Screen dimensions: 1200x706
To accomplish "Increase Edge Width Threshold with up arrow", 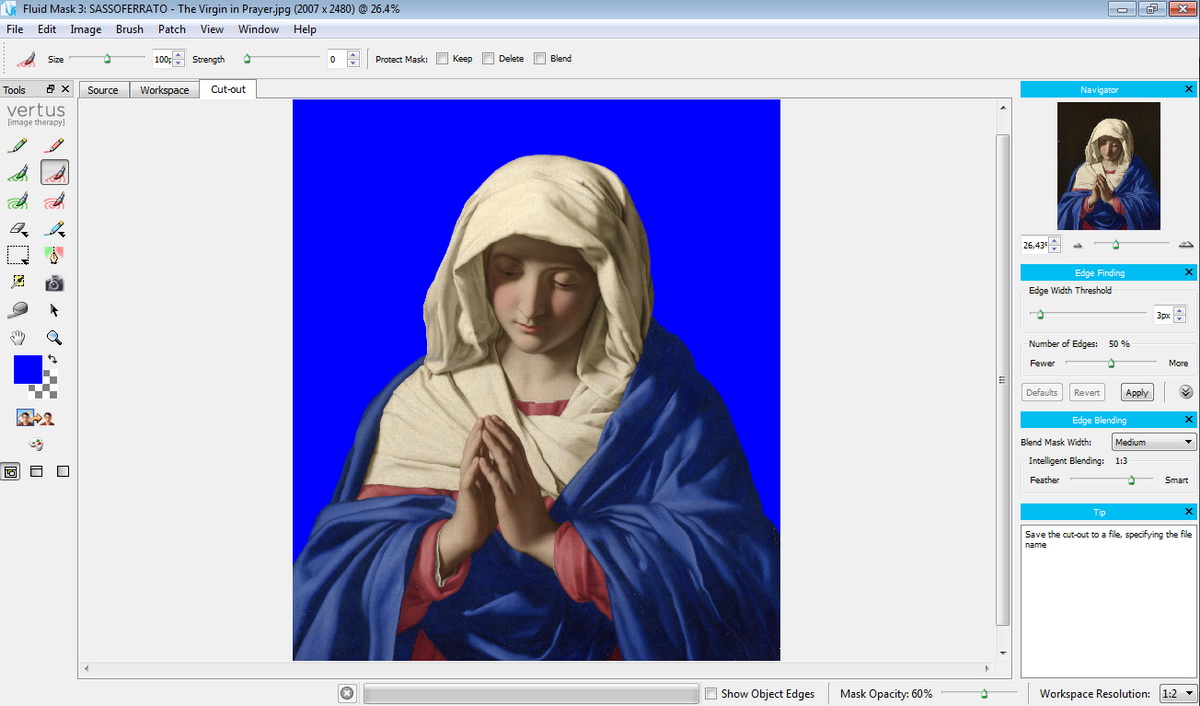I will (x=1180, y=311).
